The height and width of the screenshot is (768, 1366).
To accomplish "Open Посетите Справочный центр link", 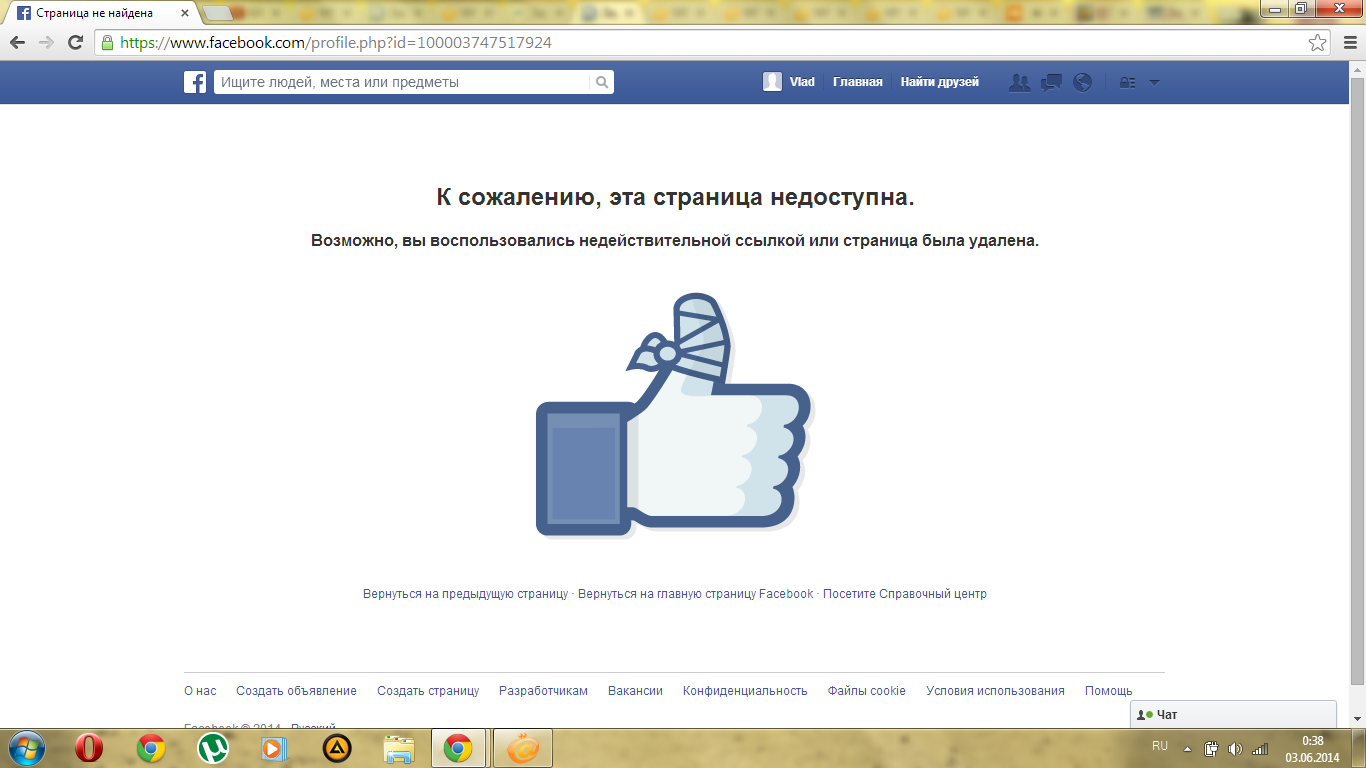I will click(x=905, y=594).
